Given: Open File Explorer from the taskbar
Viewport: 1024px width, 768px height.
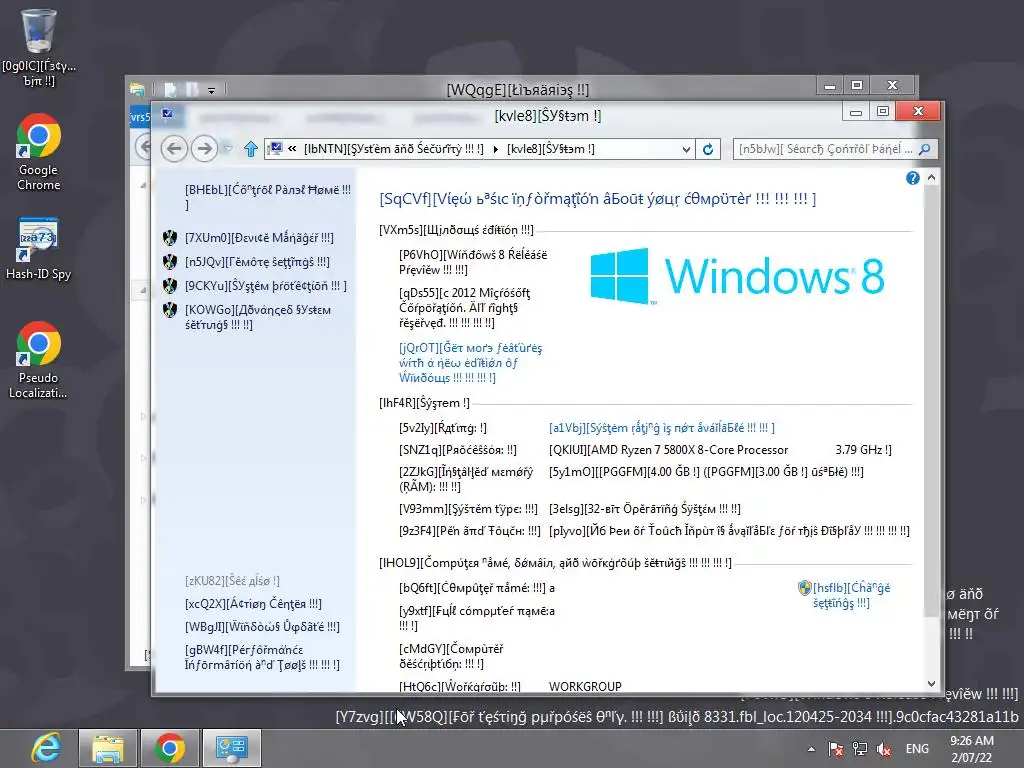Looking at the screenshot, I should coord(108,748).
